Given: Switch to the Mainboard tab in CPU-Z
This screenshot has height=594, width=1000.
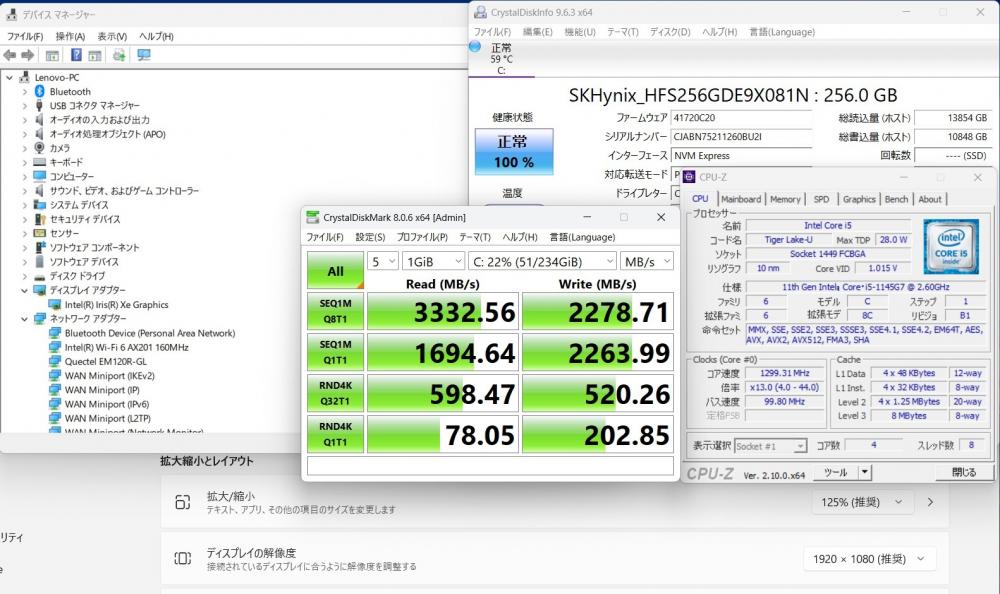Looking at the screenshot, I should 741,199.
